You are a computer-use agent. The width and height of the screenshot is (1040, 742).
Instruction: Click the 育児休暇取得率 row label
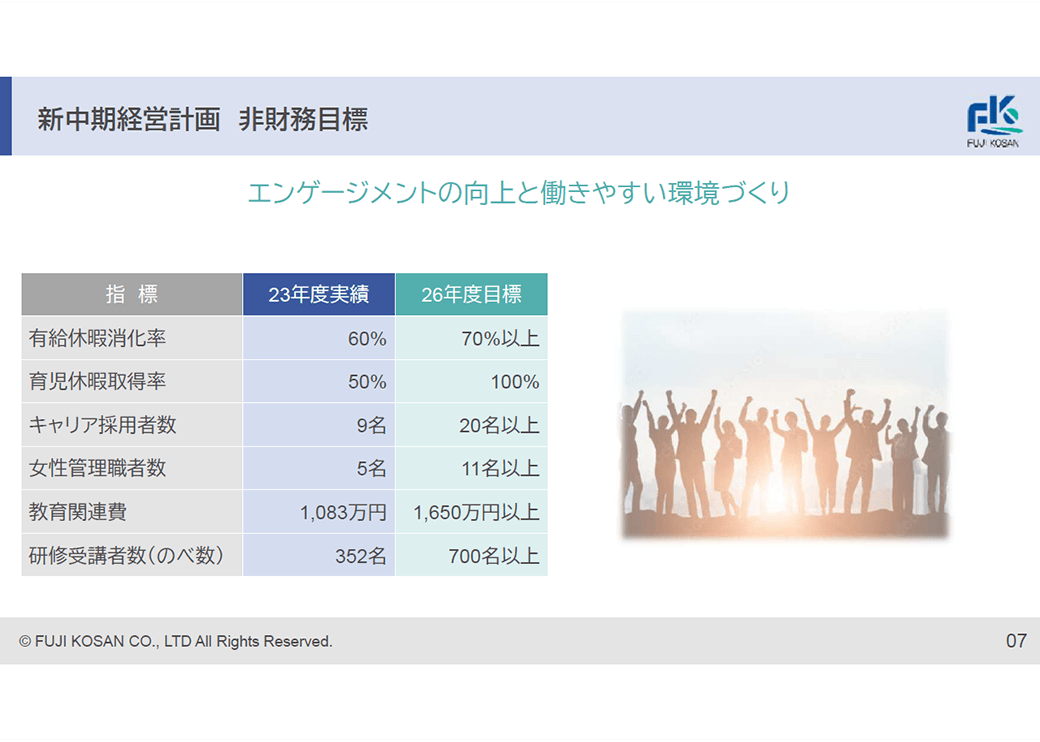[98, 381]
